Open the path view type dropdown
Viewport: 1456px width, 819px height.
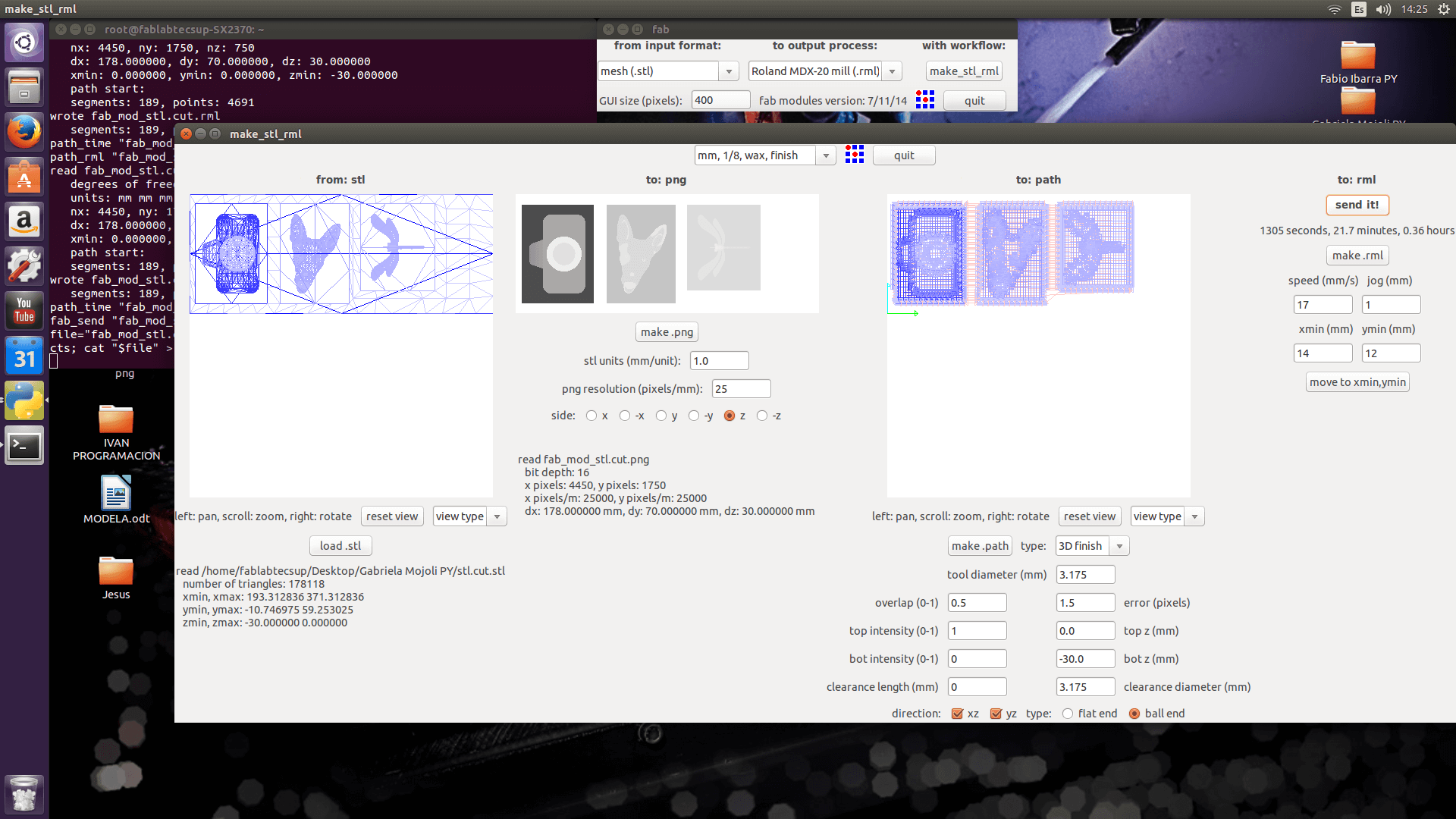click(x=1167, y=516)
